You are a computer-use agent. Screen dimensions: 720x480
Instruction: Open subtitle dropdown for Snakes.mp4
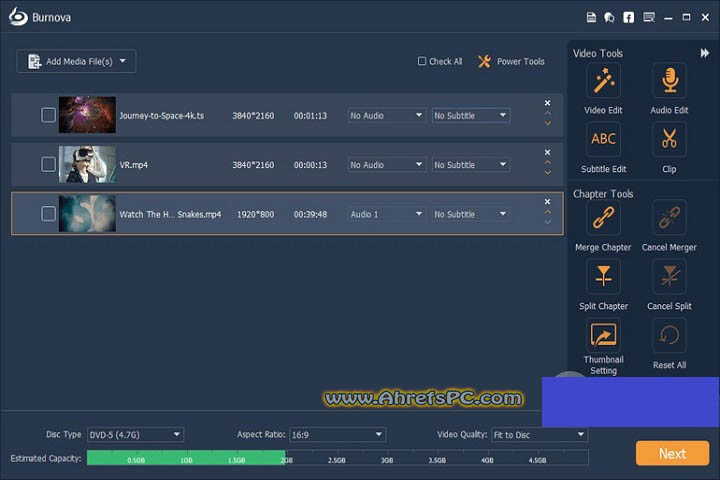[x=471, y=214]
